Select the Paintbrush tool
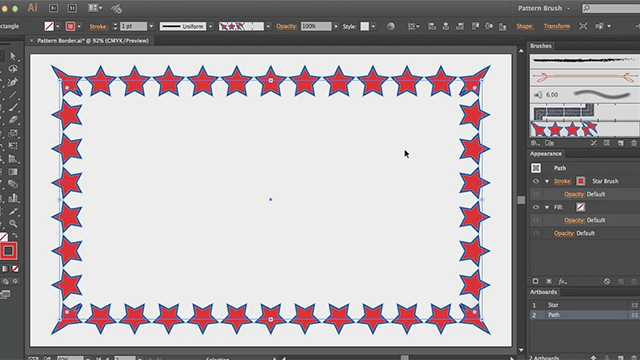Screen dimensions: 640x360 13,107
